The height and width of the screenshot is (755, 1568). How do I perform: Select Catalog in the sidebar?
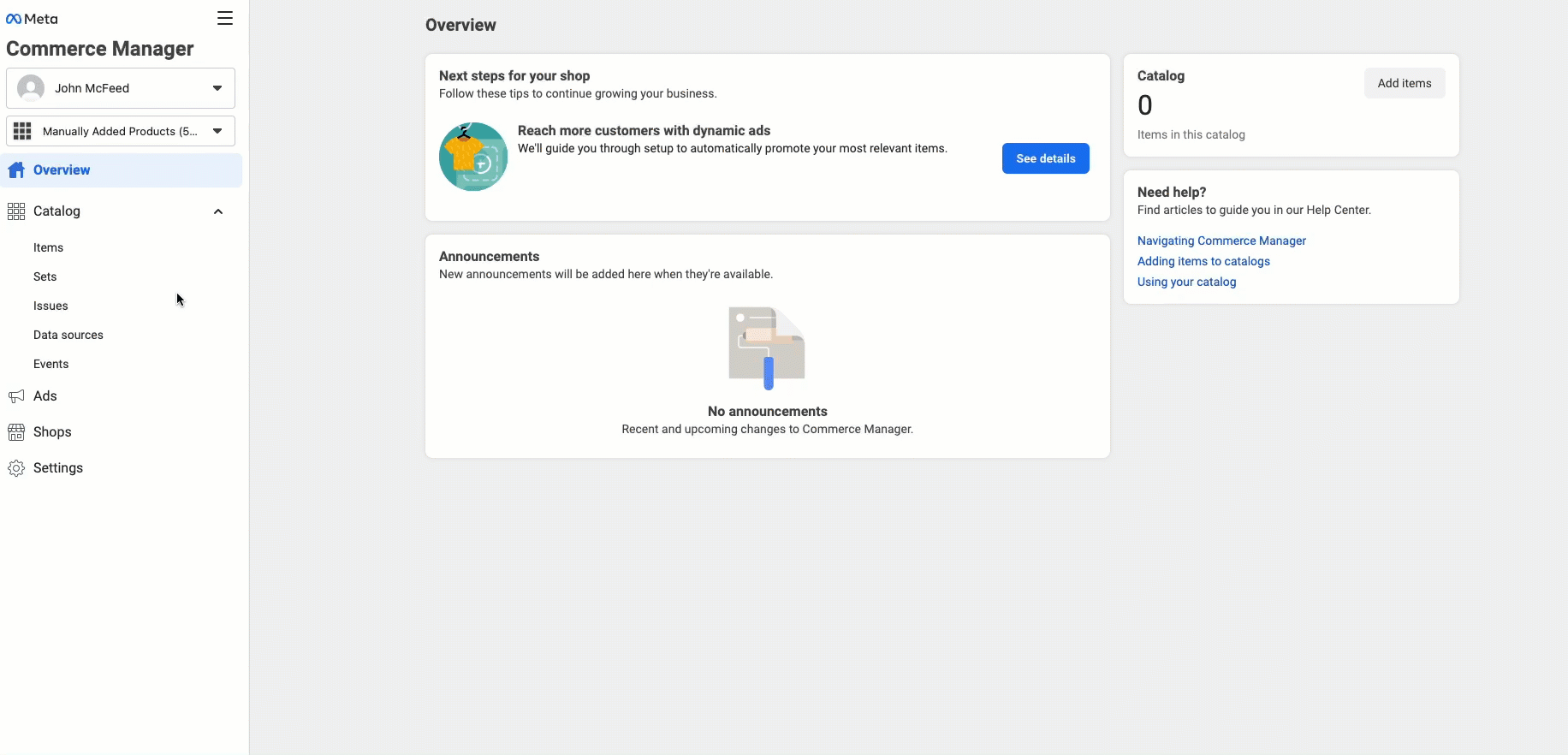[x=56, y=211]
